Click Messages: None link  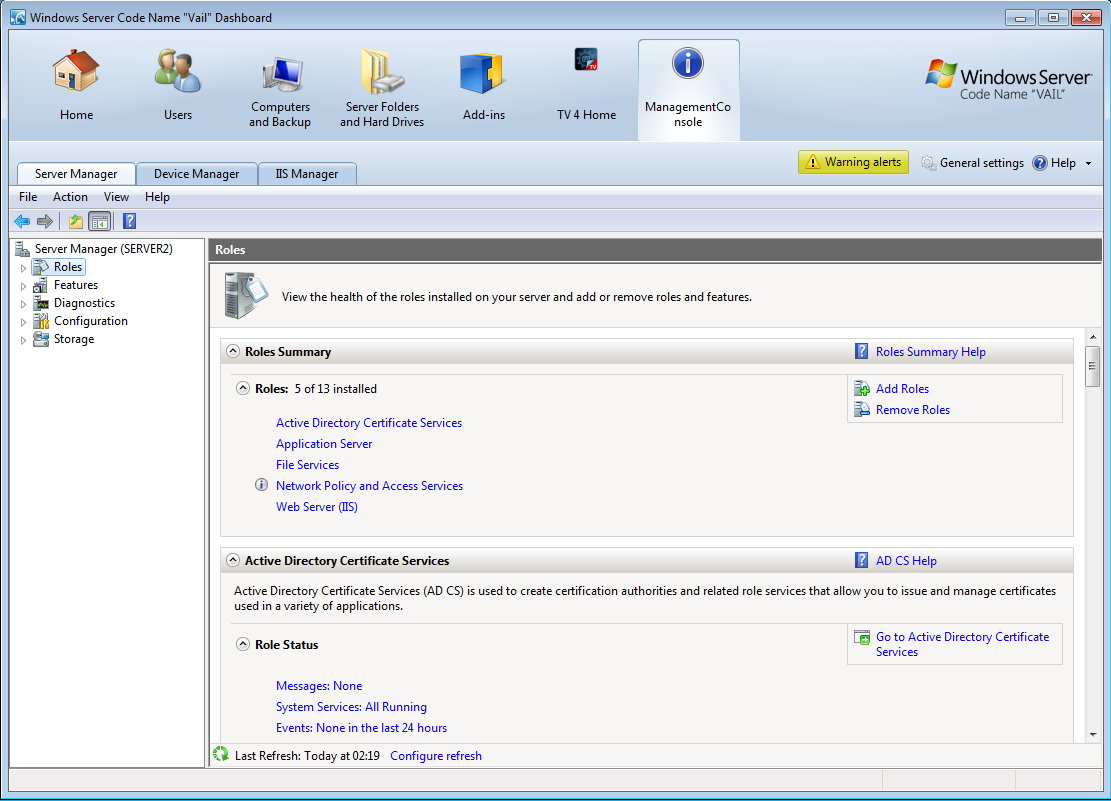coord(319,686)
